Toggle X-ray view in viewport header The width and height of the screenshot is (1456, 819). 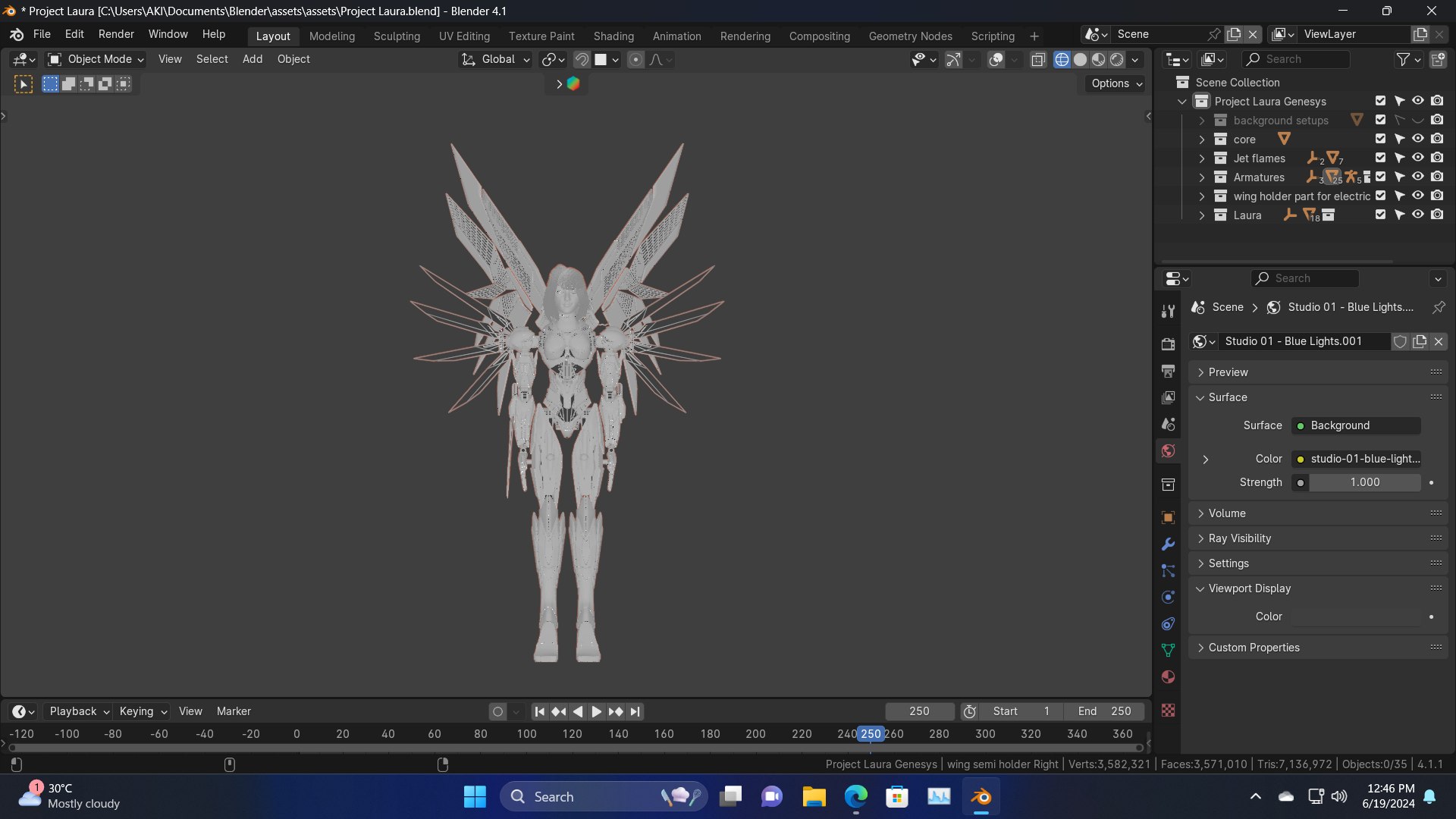point(1038,59)
